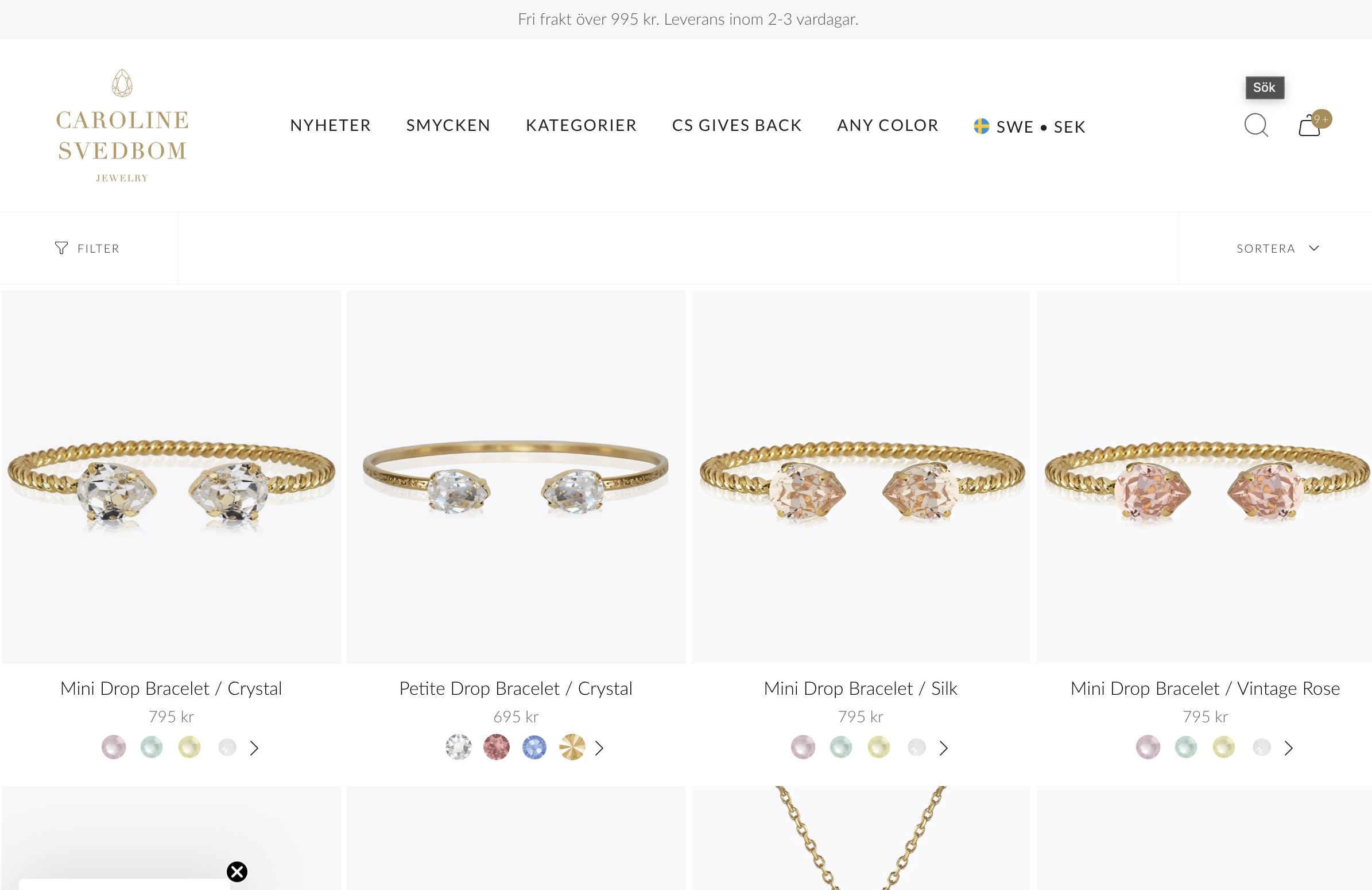Select red swatch under Petite Drop Bracelet

coord(497,747)
